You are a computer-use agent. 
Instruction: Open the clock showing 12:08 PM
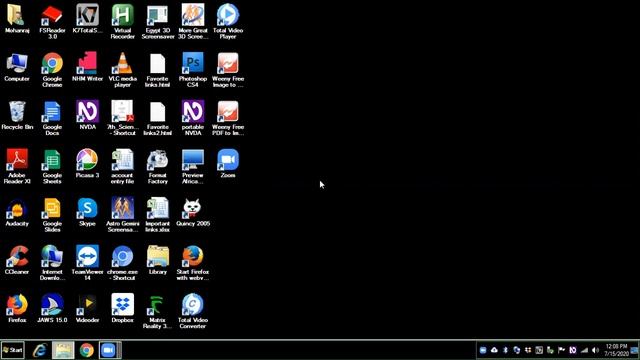point(617,350)
